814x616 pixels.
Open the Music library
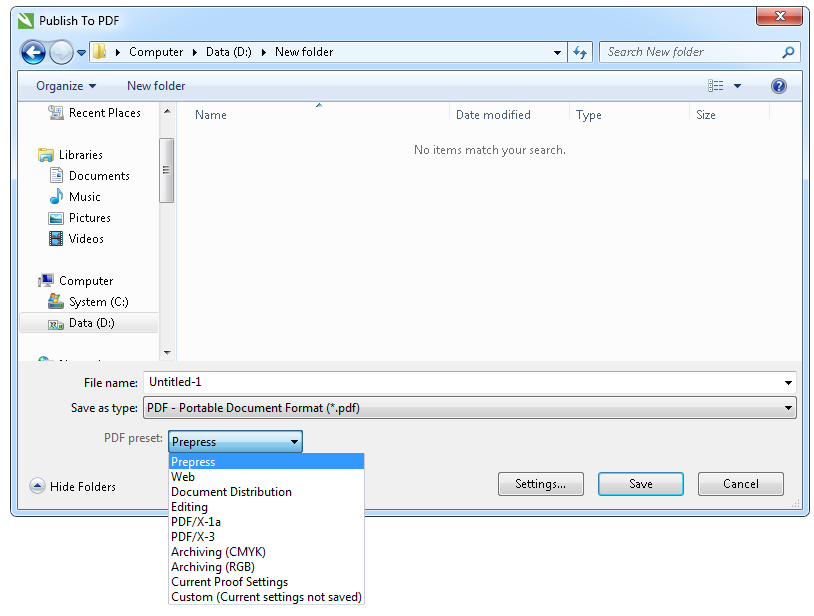point(75,197)
